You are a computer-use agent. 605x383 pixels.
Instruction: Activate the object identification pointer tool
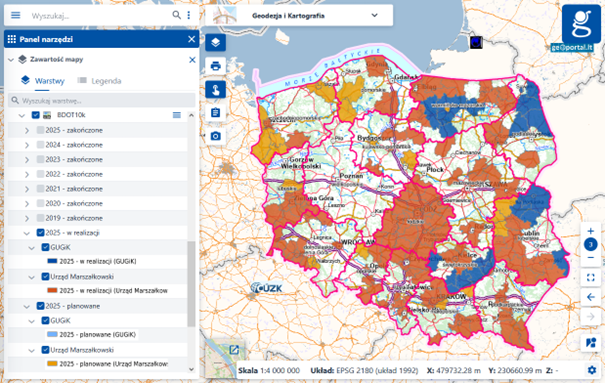215,89
